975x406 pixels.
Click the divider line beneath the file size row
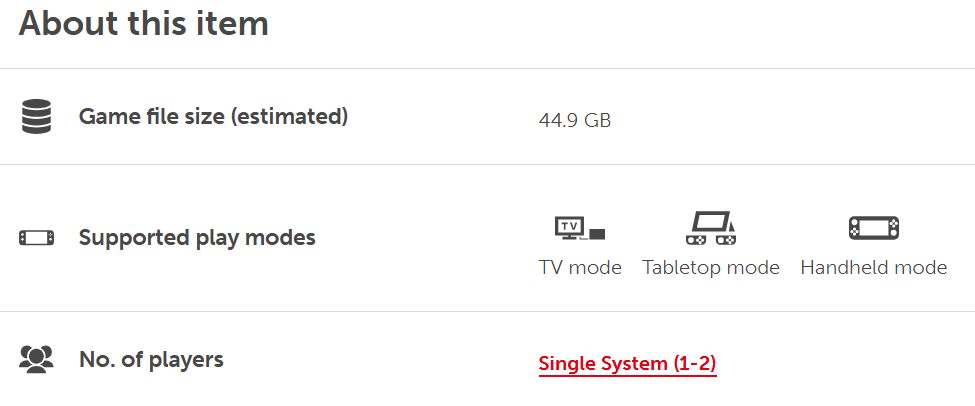pos(488,165)
